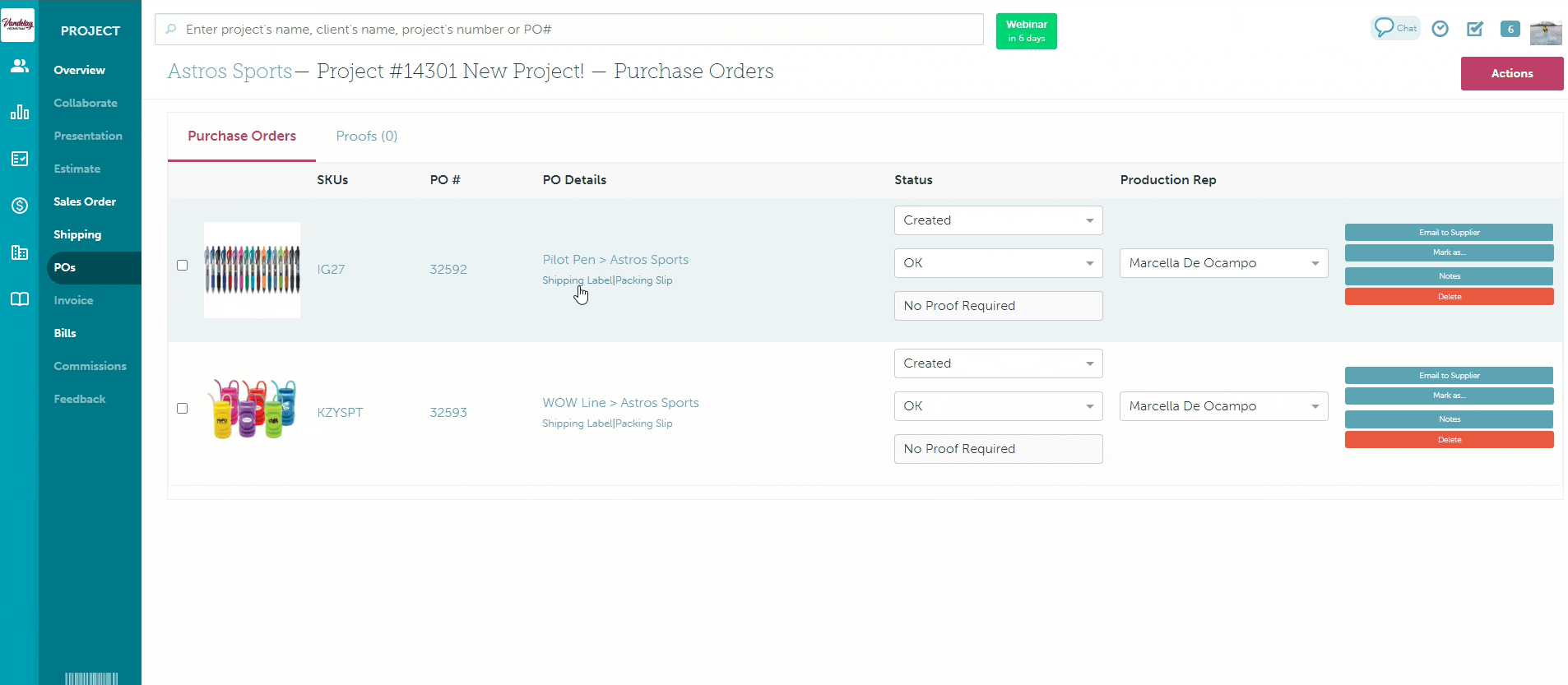The image size is (1568, 685).
Task: Click the colorful tumblers product thumbnail
Action: (x=252, y=409)
